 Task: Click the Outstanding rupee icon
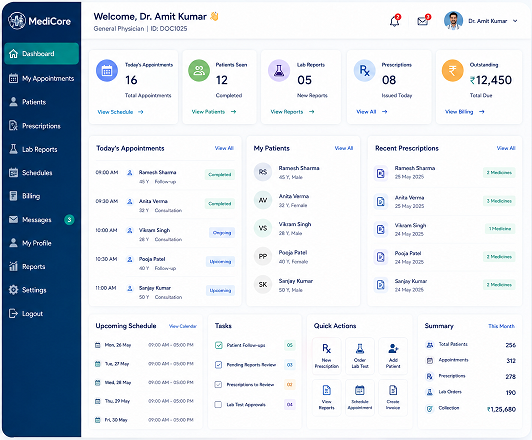click(453, 71)
